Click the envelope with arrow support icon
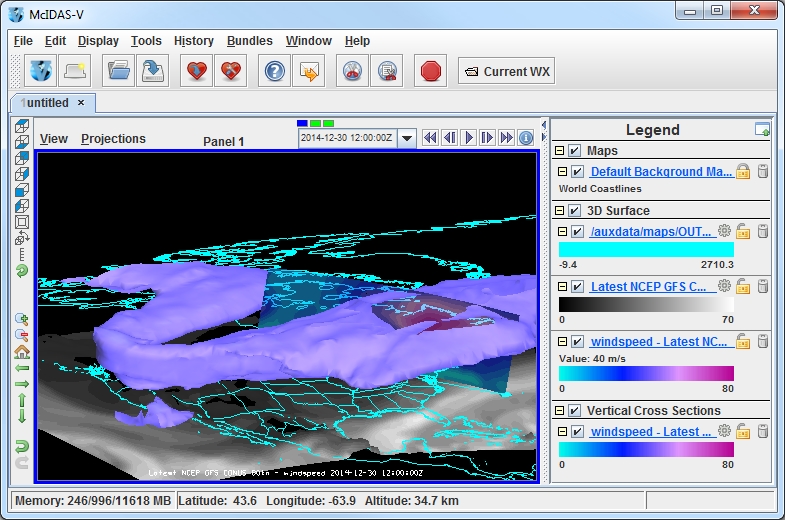Image resolution: width=785 pixels, height=520 pixels. [x=309, y=71]
